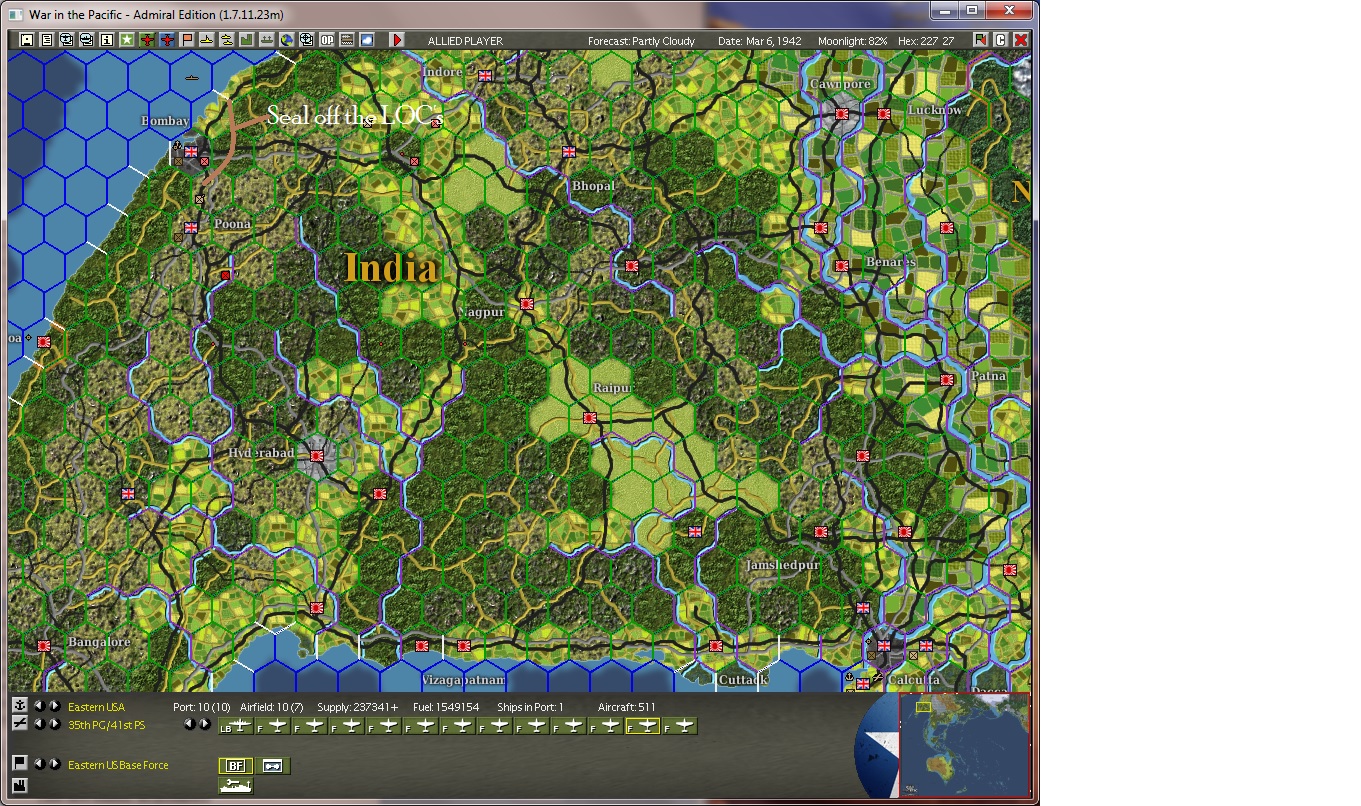The width and height of the screenshot is (1361, 806).
Task: Click the green and red flag icon top right
Action: 981,40
